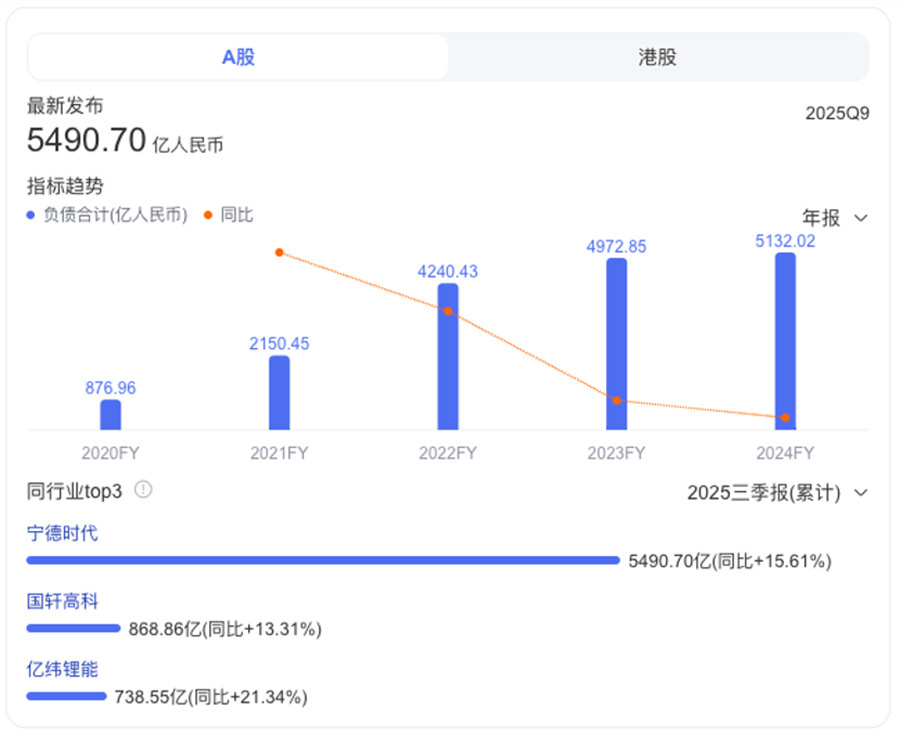Open the 宁德时代 company link

coord(63,533)
